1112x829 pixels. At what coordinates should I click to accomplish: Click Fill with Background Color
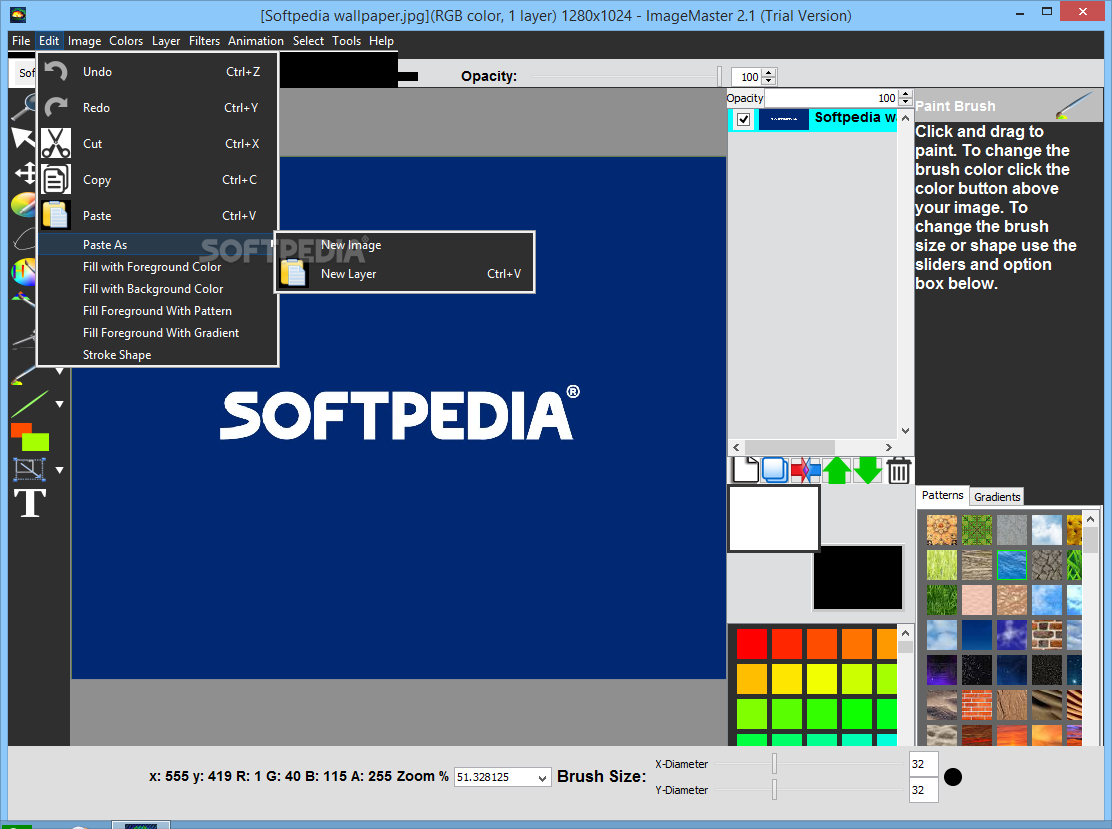[x=157, y=289]
